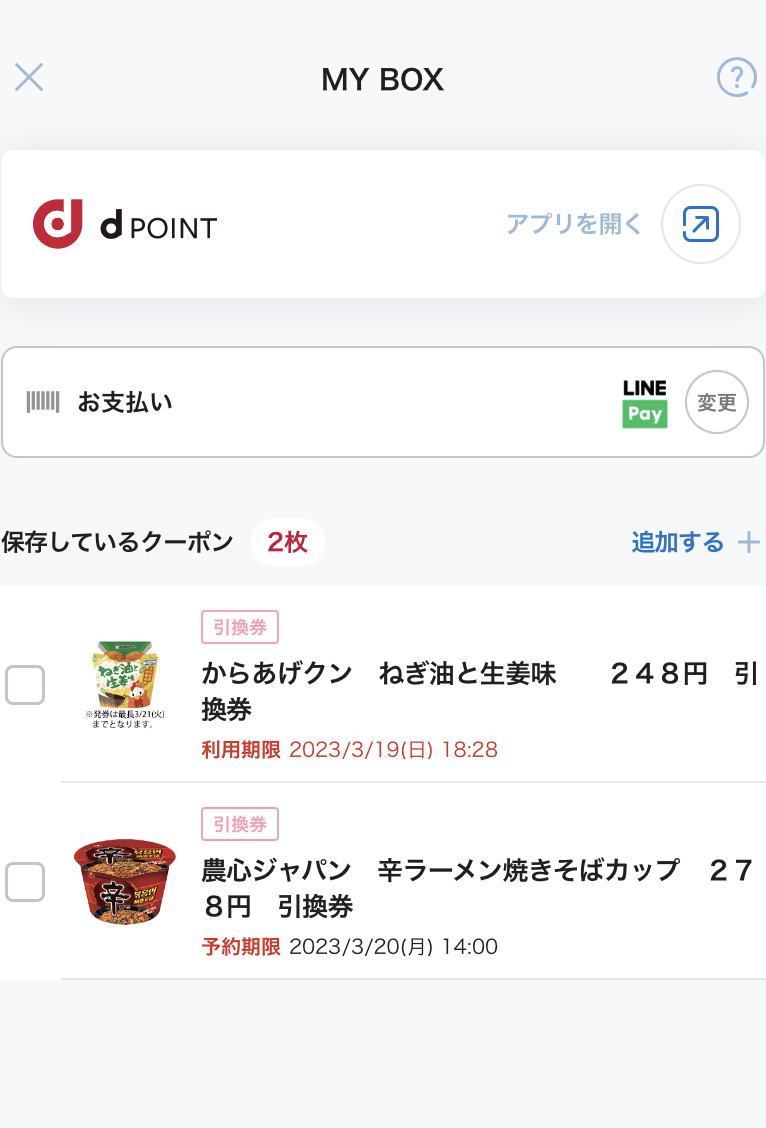Tap the 引換券 tag on 農心ジャパン coupon

[x=240, y=824]
